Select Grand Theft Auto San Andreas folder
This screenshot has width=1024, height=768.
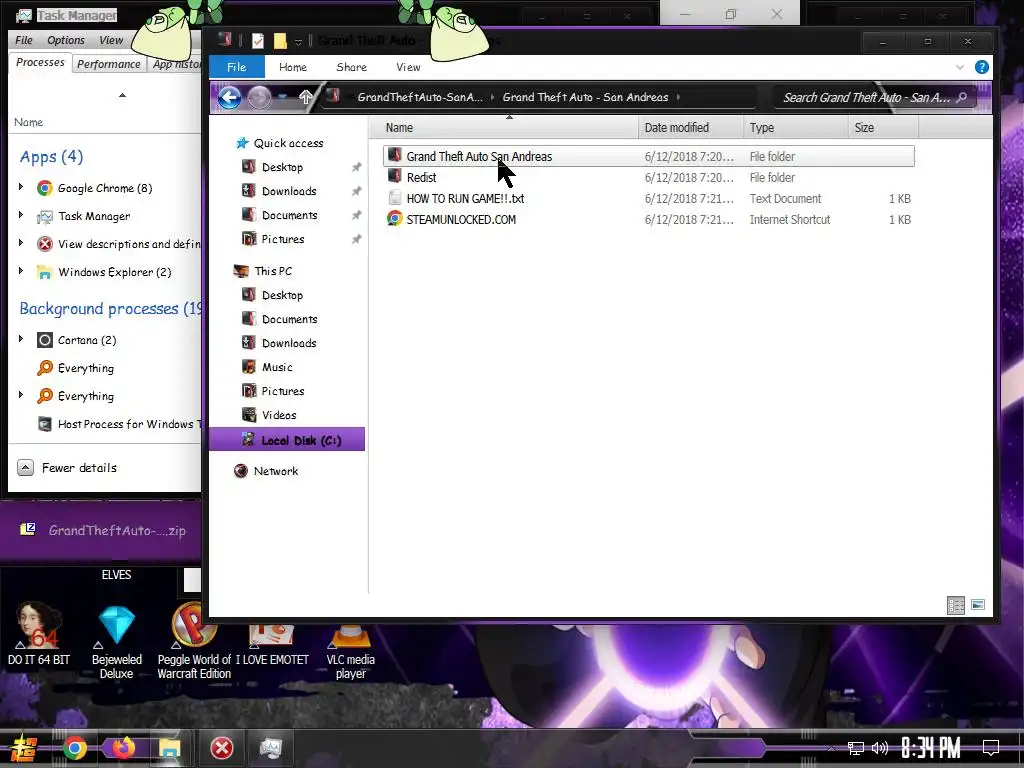(648, 156)
